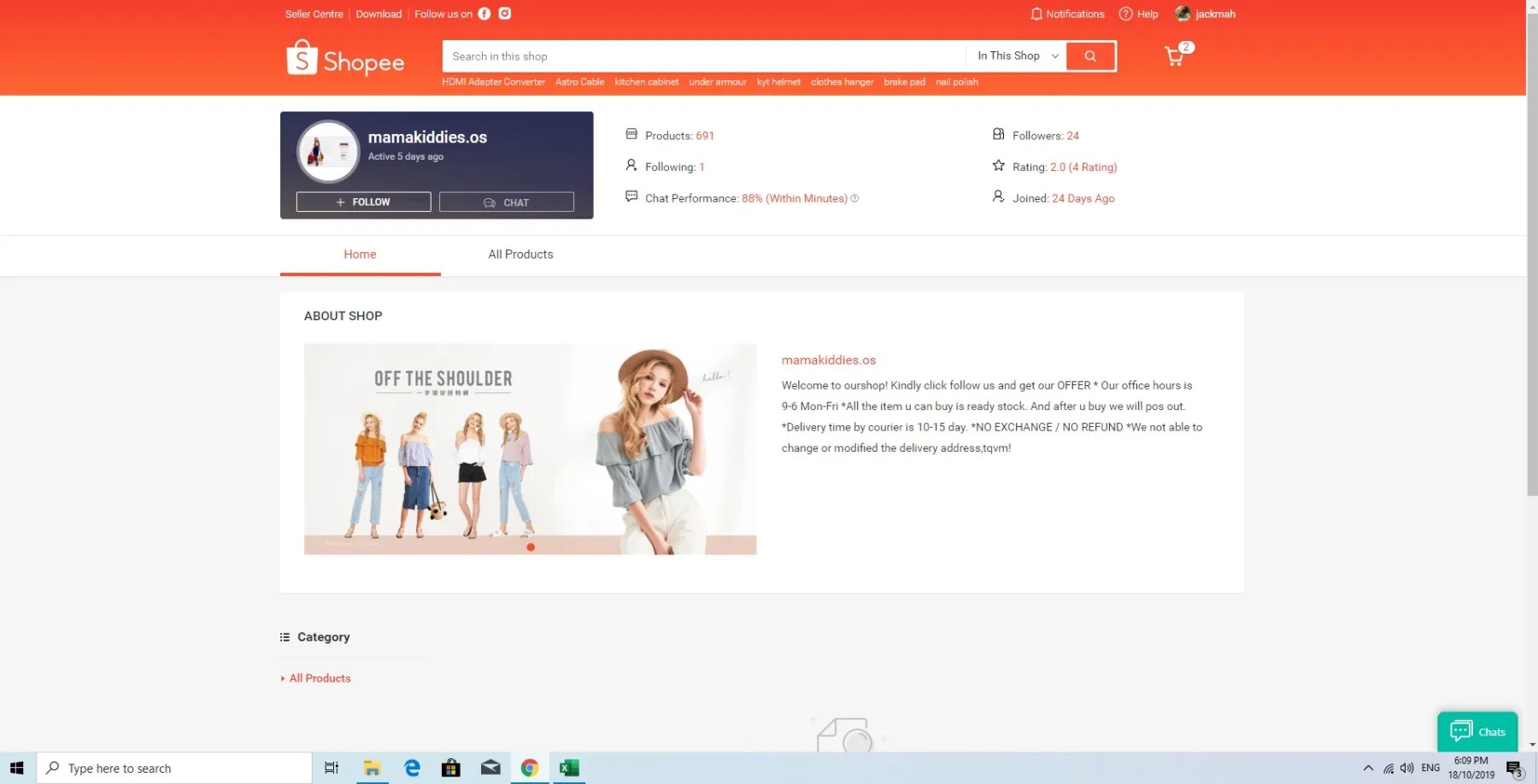Click the orange search magnifier button
This screenshot has width=1538, height=784.
point(1090,56)
